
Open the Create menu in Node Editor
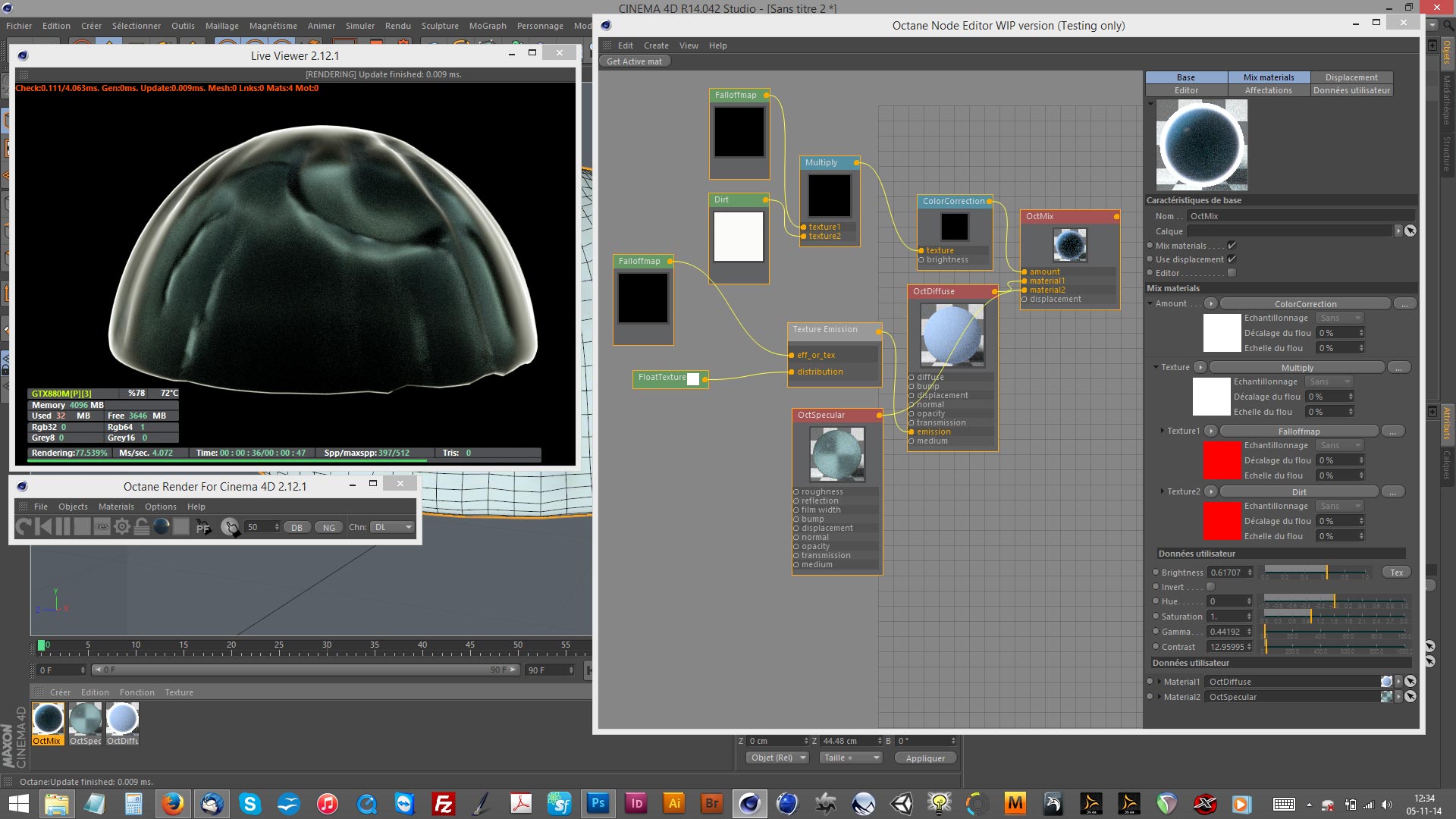pos(656,45)
